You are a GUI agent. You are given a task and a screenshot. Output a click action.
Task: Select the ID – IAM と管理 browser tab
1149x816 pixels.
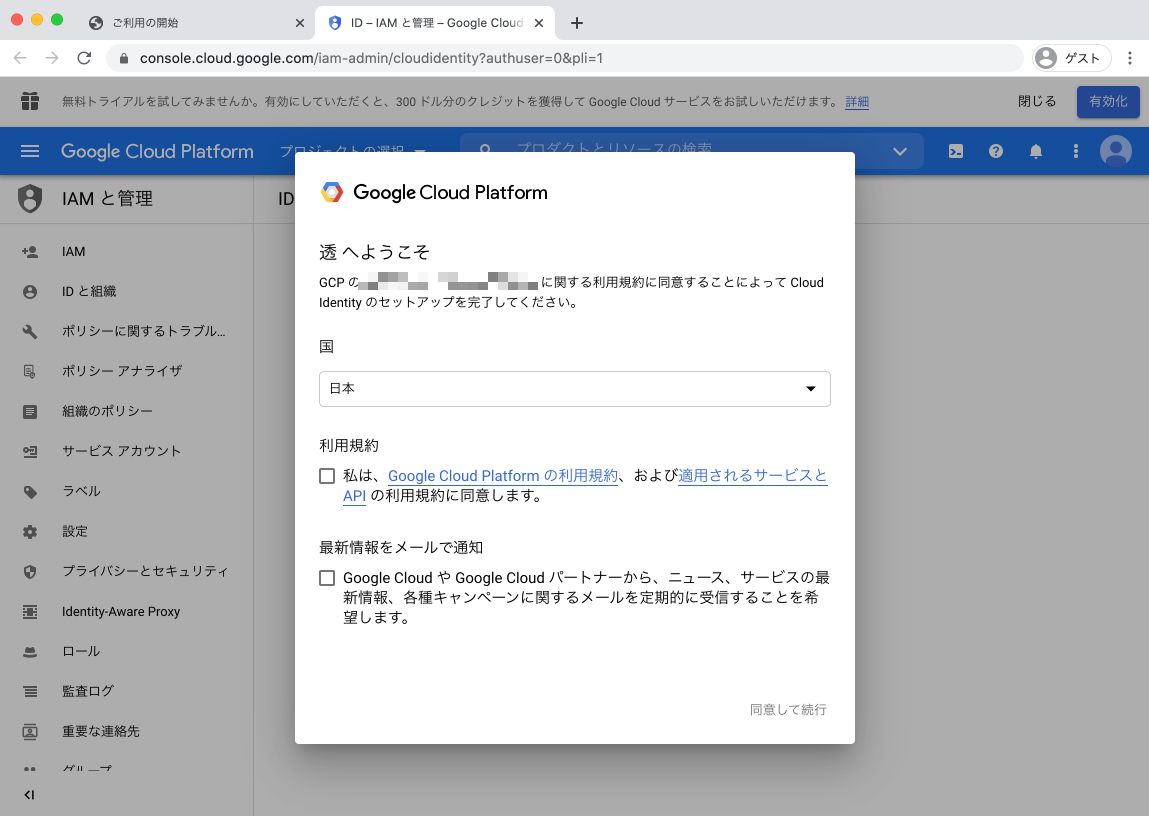[435, 23]
